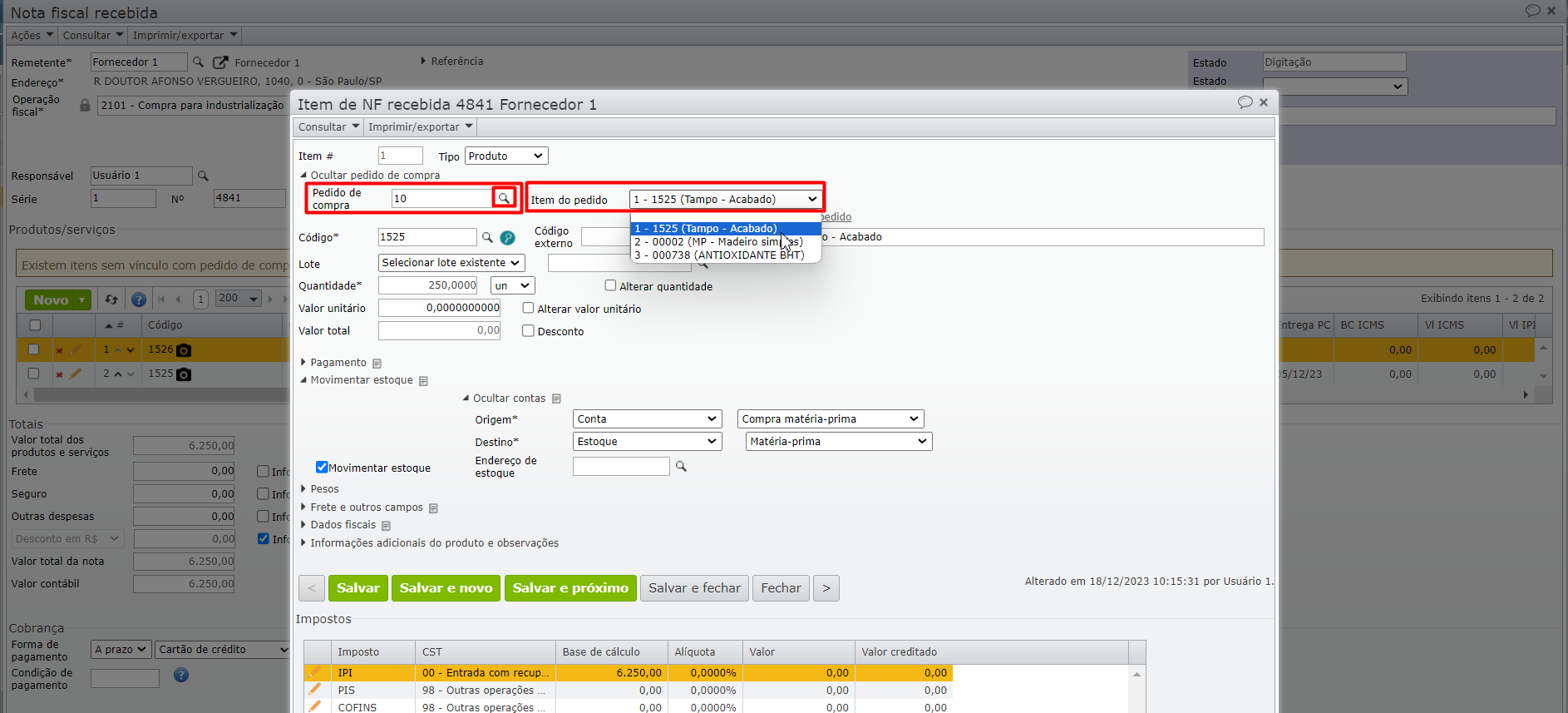This screenshot has height=713, width=1568.
Task: Expand the Pesos section
Action: tap(320, 489)
